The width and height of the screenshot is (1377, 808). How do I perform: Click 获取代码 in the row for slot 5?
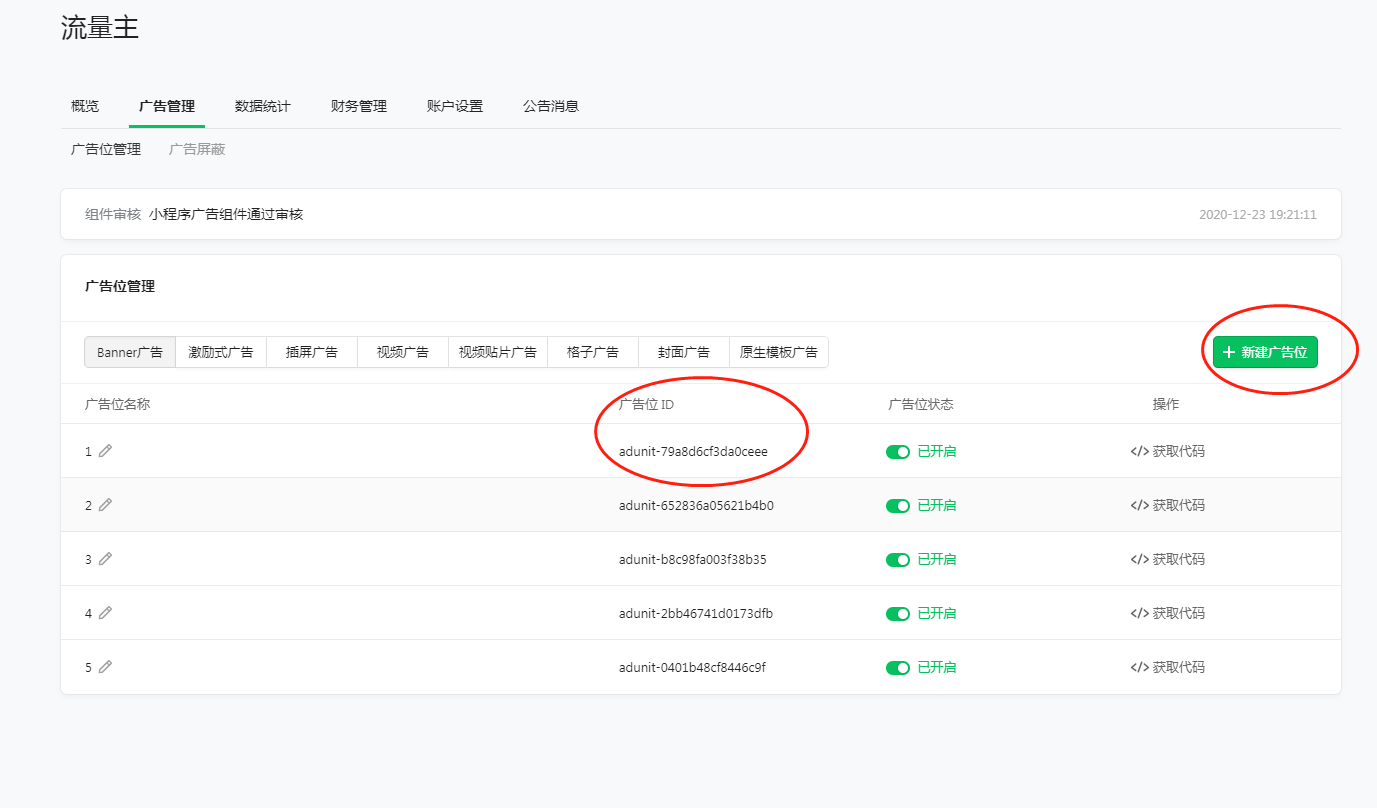pos(1167,667)
